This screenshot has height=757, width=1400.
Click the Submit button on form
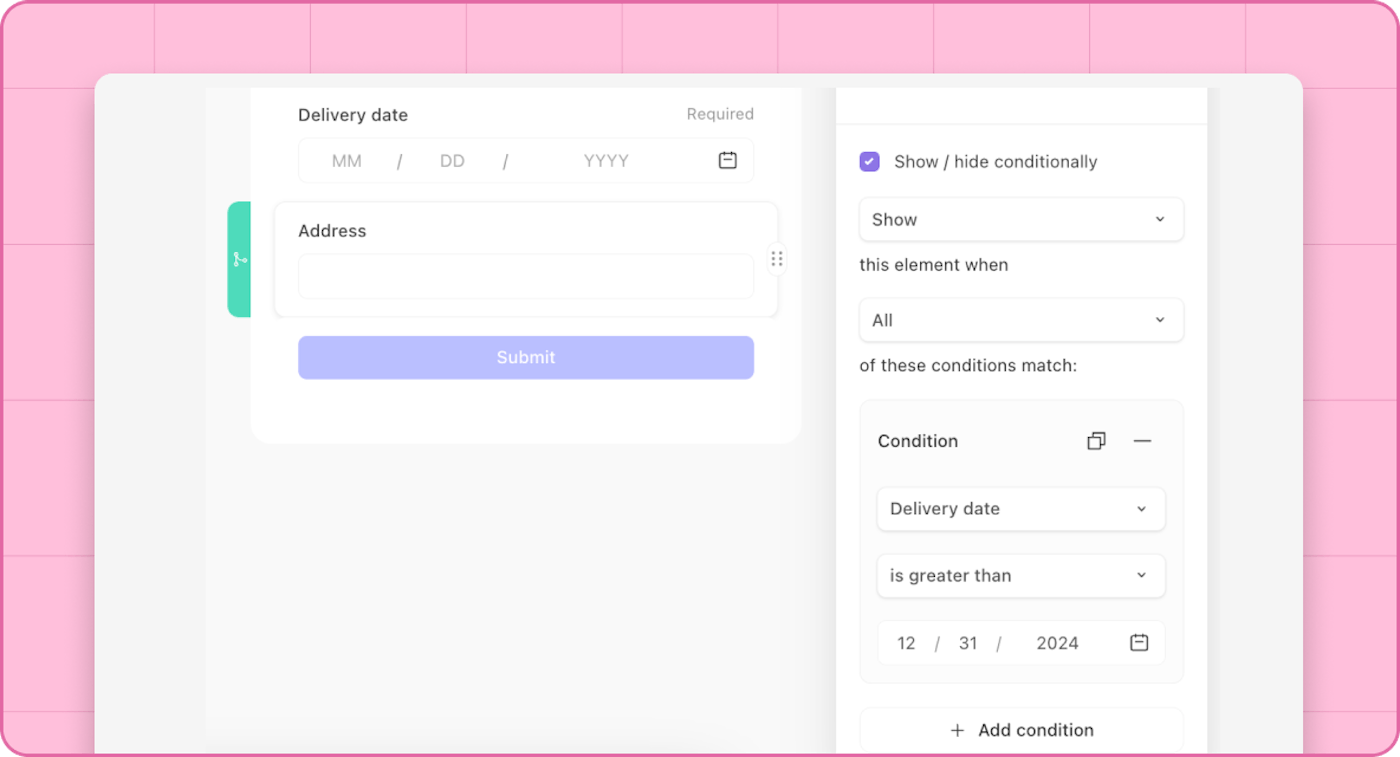[x=526, y=357]
